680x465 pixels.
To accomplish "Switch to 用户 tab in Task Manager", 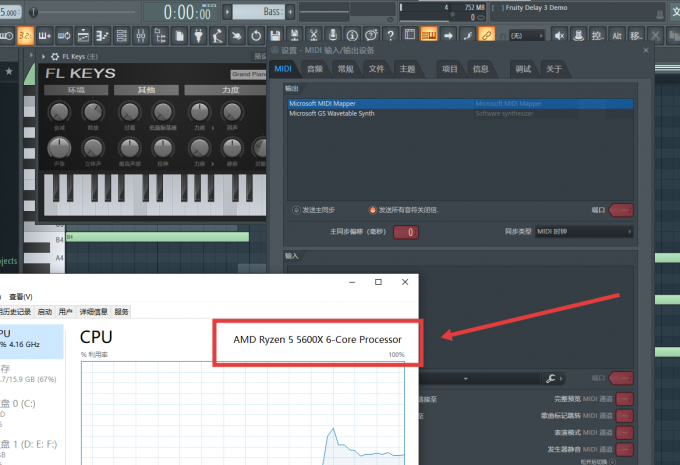I will pyautogui.click(x=65, y=311).
